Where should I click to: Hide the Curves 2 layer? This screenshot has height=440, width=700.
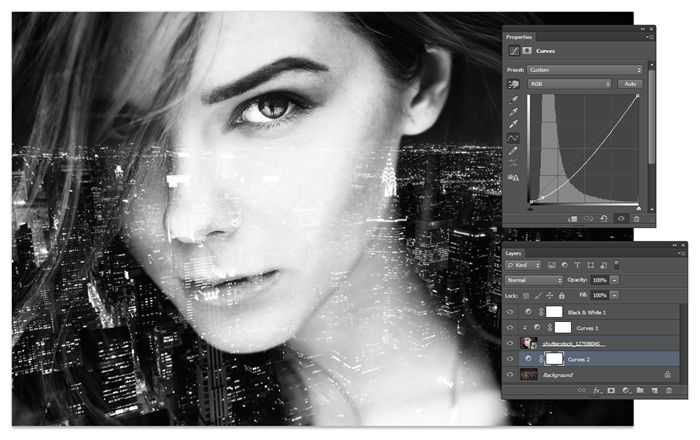click(x=510, y=359)
